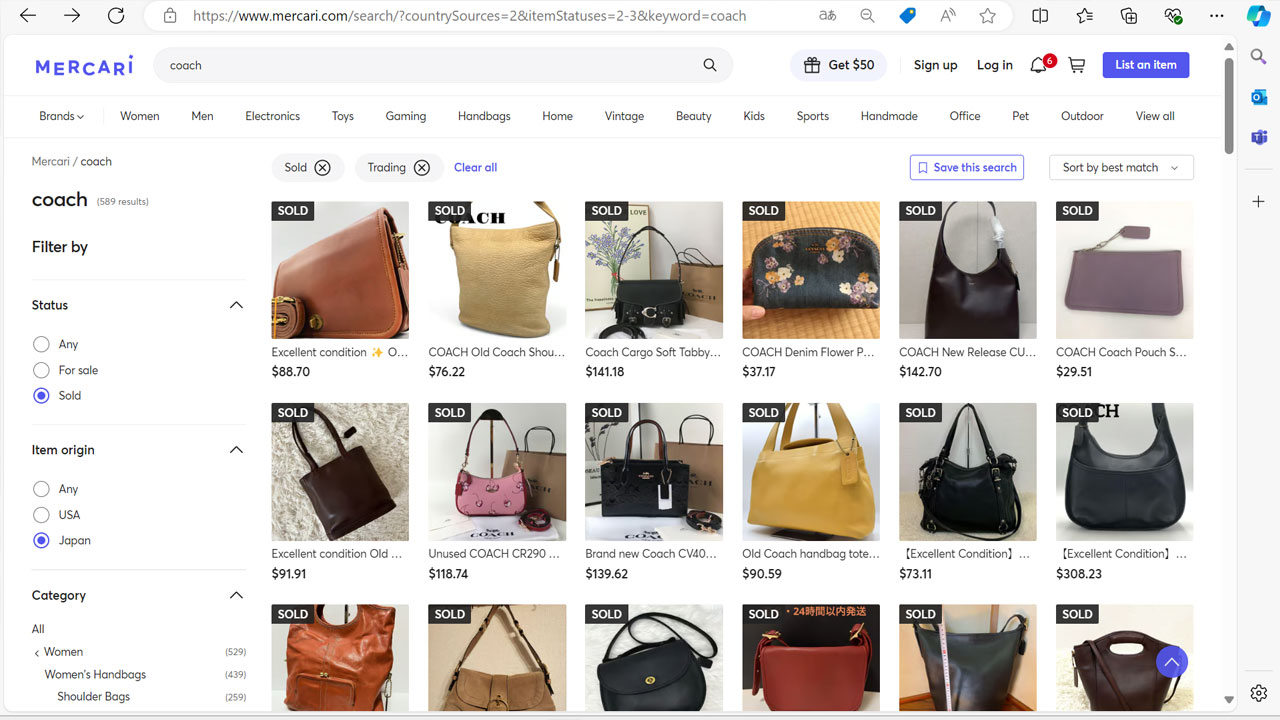Viewport: 1280px width, 720px height.
Task: Open the Electronics category
Action: coord(272,116)
